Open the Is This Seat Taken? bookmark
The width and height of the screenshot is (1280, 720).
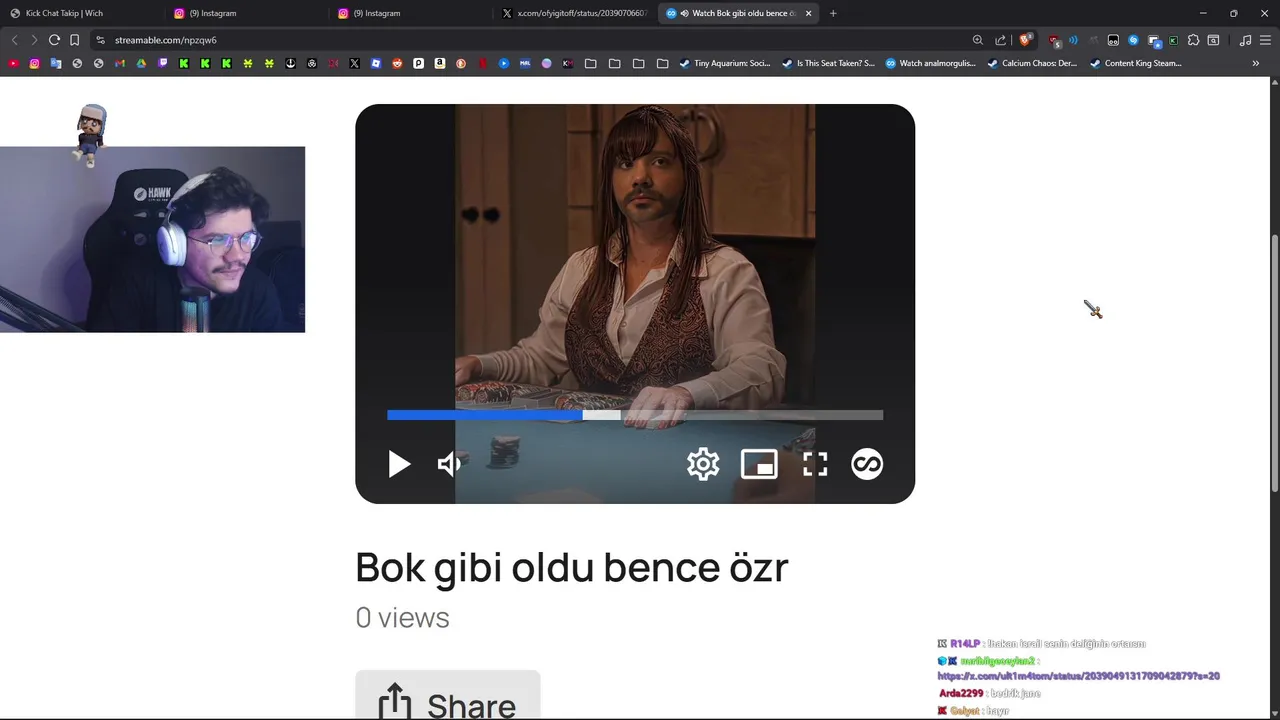coord(829,63)
